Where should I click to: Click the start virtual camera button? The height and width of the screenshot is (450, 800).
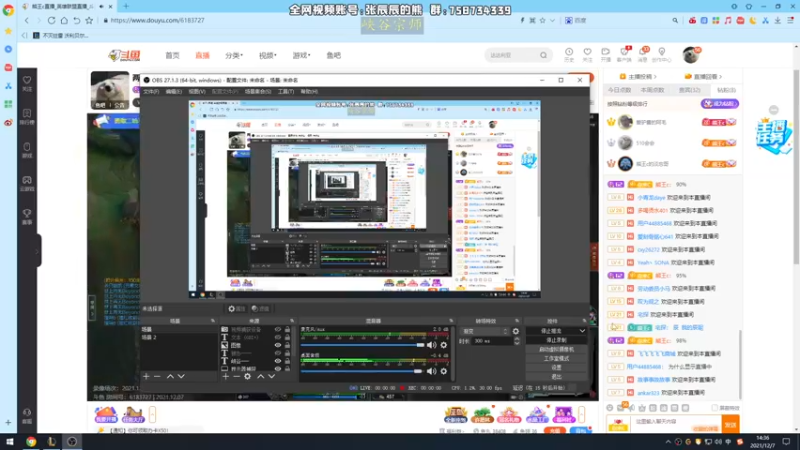(x=556, y=349)
